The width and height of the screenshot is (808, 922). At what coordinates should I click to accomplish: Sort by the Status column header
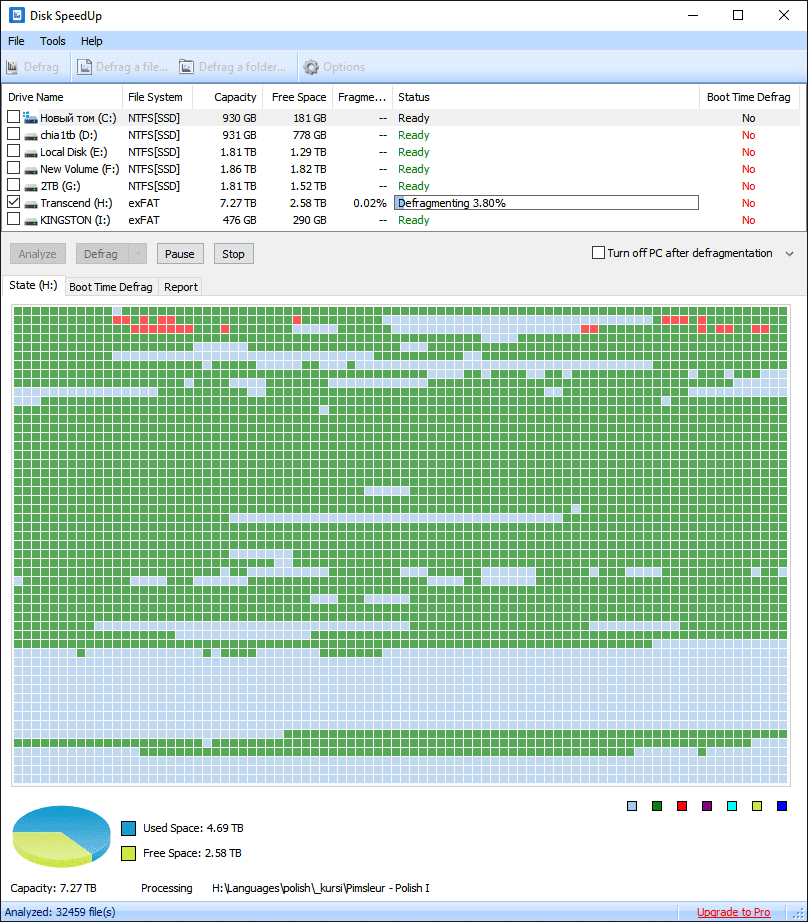coord(546,97)
